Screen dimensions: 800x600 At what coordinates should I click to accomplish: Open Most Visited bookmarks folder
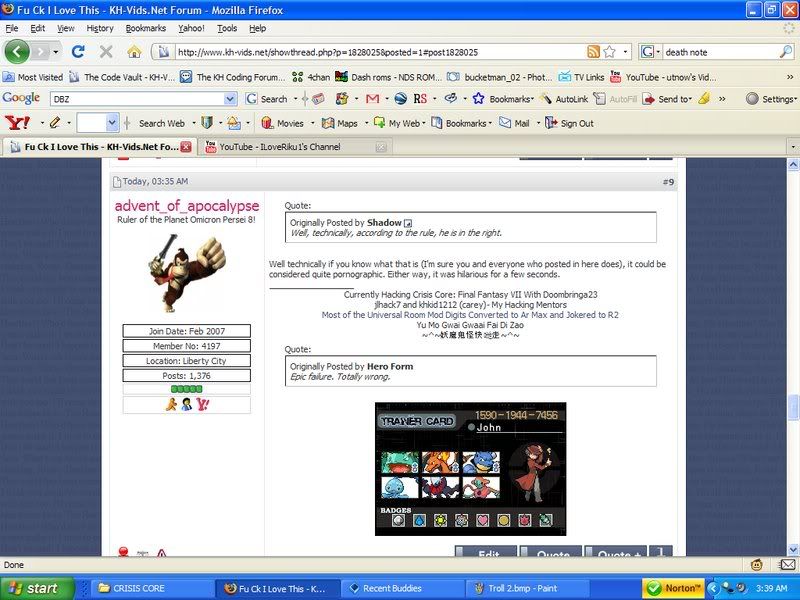(x=33, y=77)
